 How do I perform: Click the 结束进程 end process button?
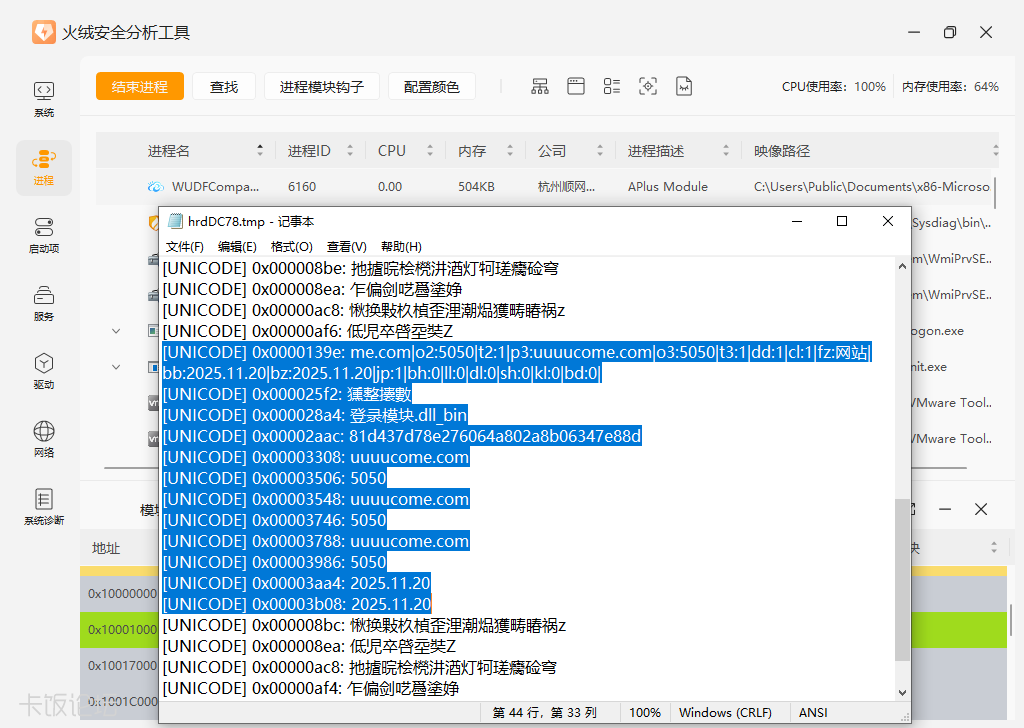140,87
